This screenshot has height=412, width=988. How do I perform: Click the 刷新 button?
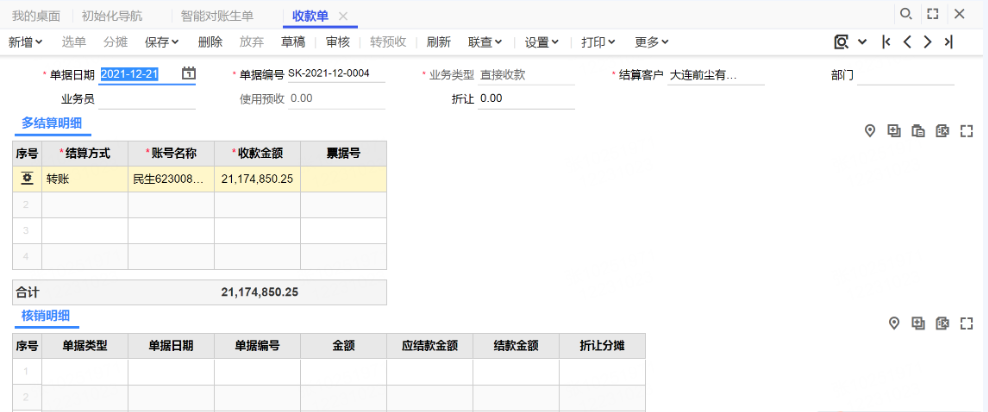[x=438, y=42]
